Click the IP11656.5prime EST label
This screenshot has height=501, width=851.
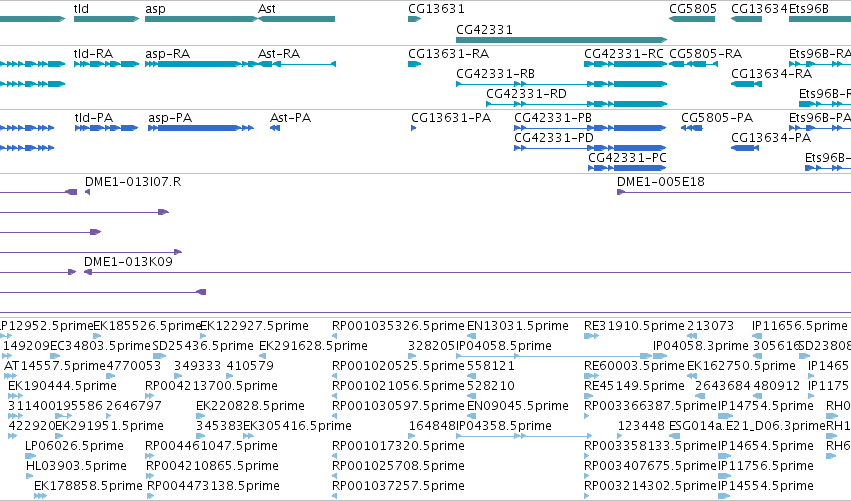(799, 326)
